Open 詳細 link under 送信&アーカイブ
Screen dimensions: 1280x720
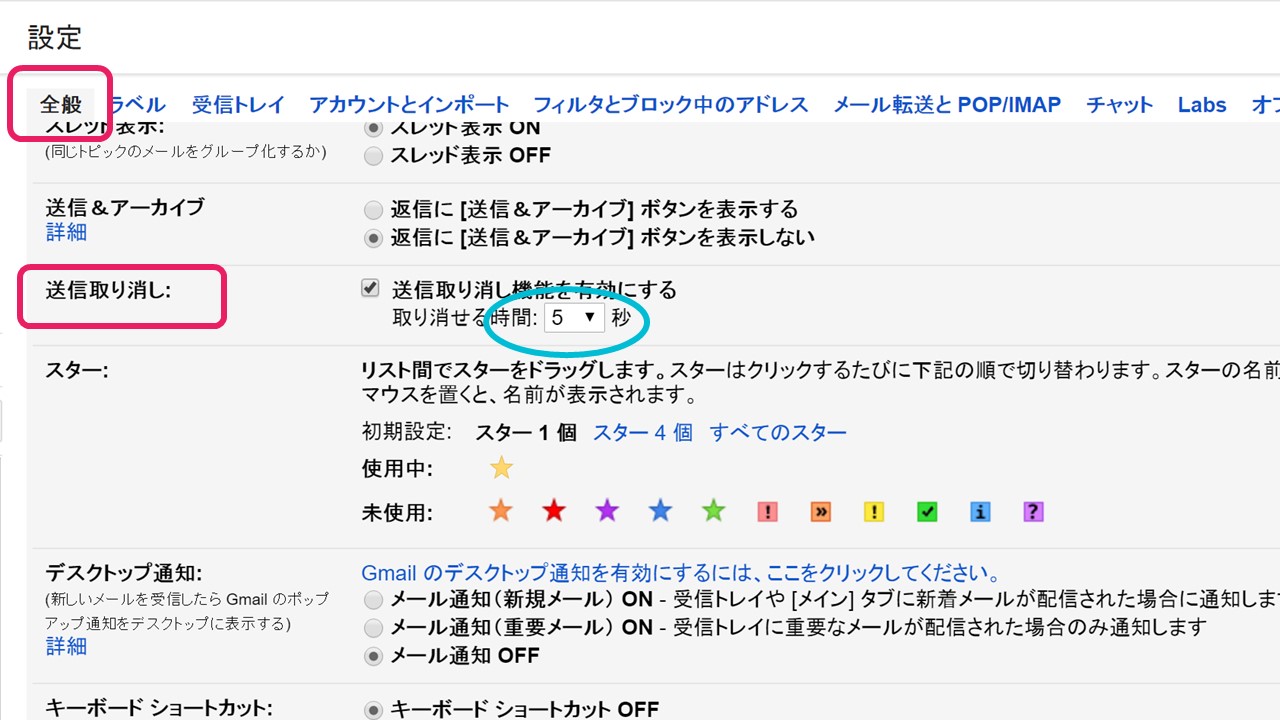[x=66, y=232]
